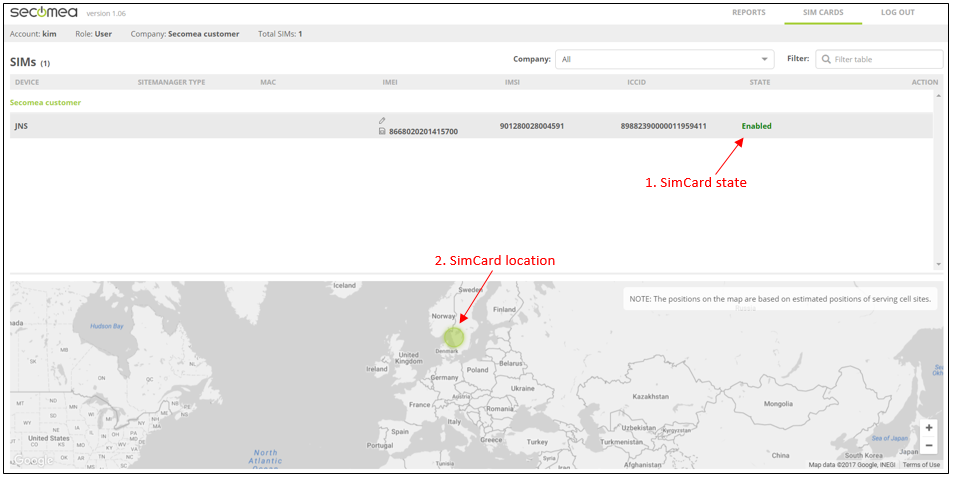Viewport: 955px width, 477px height.
Task: Click the ACTION column header
Action: tap(925, 82)
